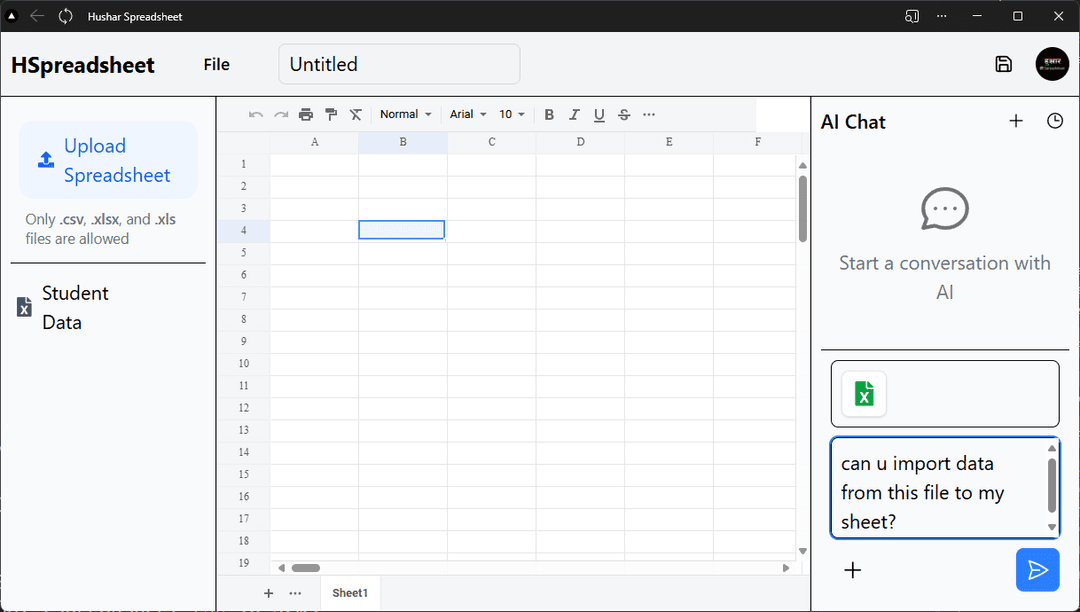The height and width of the screenshot is (612, 1080).
Task: Open chat history clock icon
Action: [x=1055, y=121]
